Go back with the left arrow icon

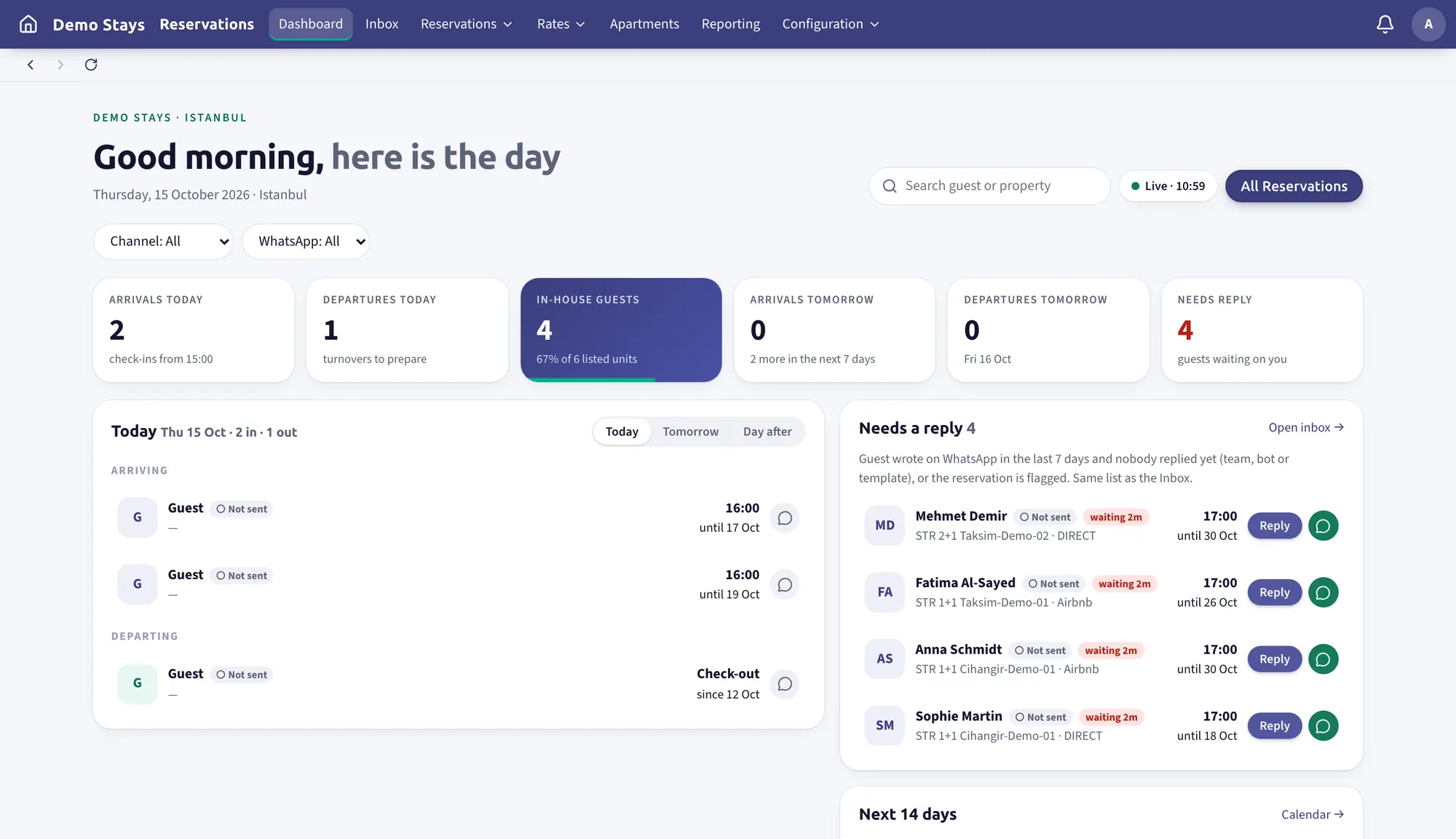click(31, 65)
